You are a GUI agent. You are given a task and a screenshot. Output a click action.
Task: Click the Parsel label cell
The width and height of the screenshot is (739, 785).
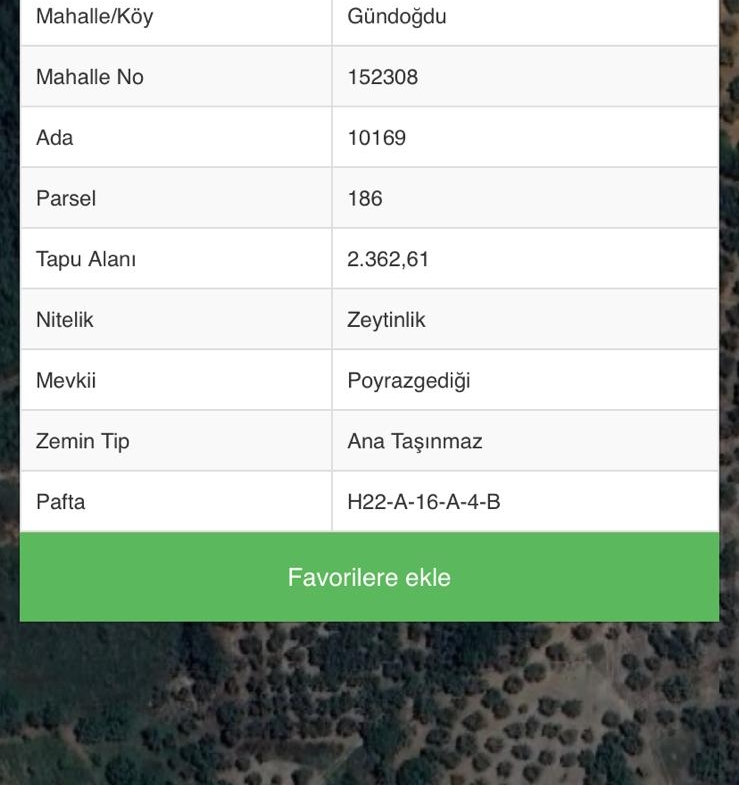tap(66, 198)
